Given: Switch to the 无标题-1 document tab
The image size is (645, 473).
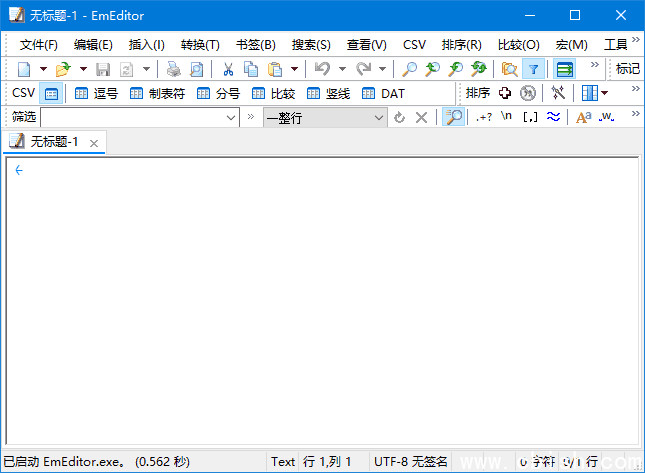Looking at the screenshot, I should (54, 142).
